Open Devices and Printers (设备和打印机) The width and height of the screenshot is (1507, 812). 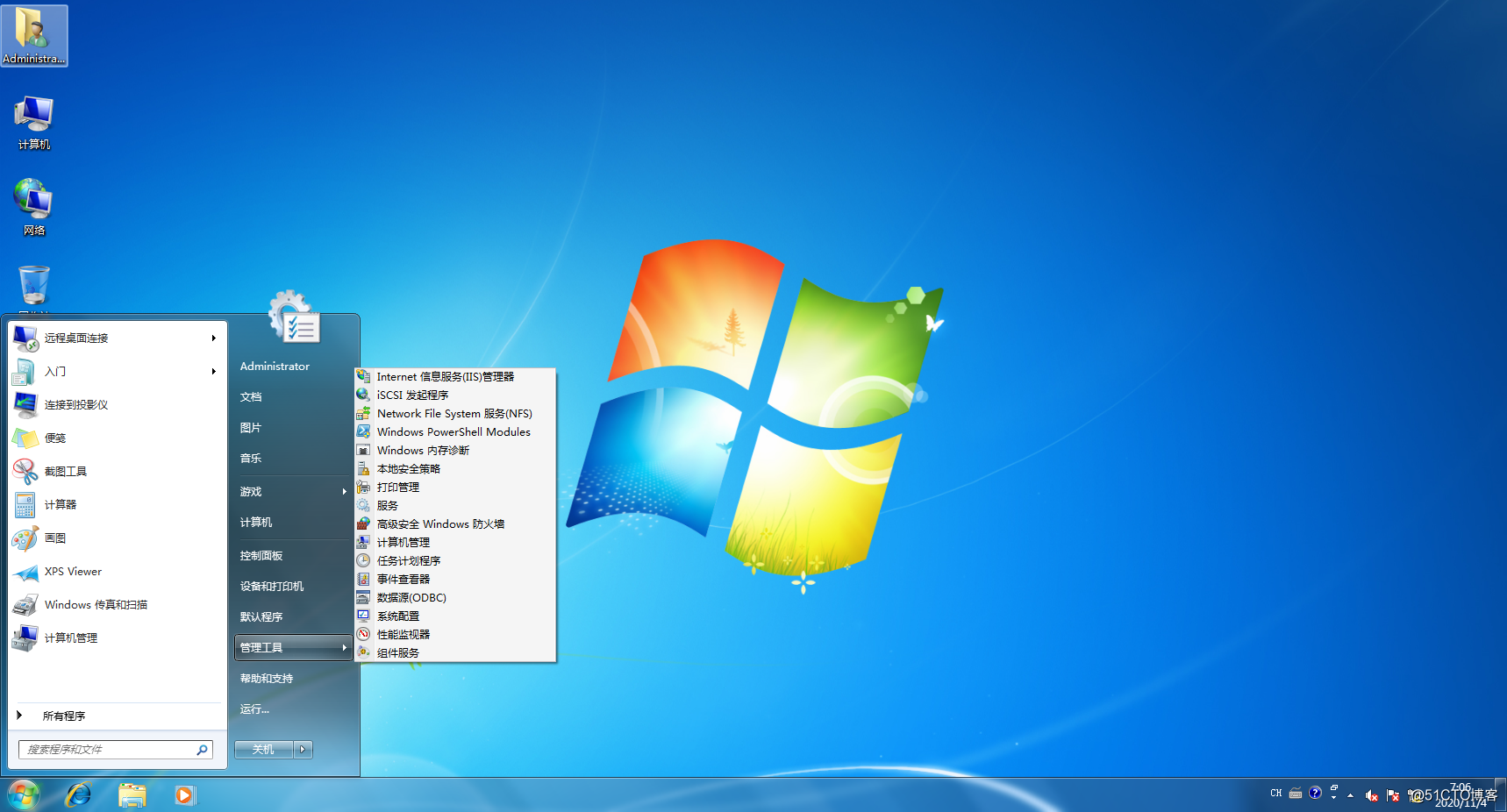click(x=293, y=586)
